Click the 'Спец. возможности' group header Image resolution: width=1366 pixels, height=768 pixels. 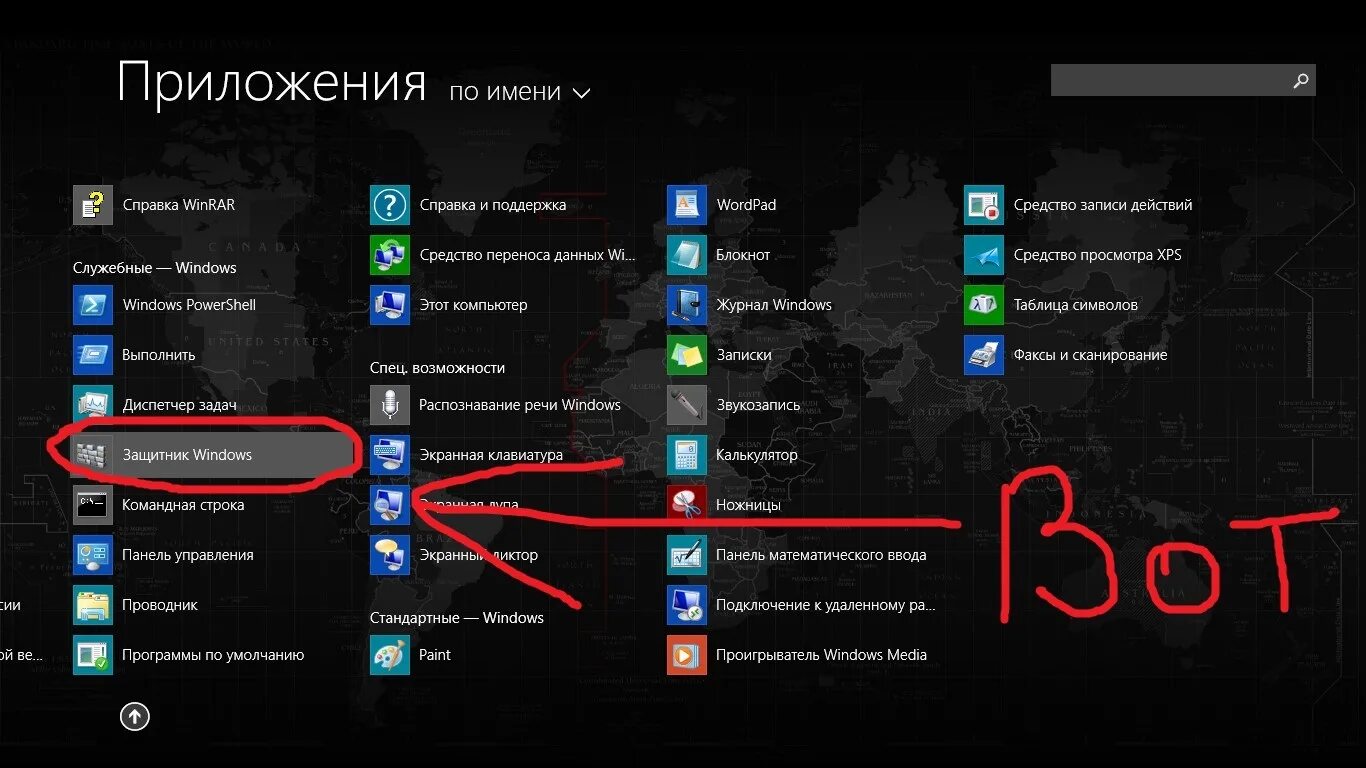pyautogui.click(x=437, y=368)
